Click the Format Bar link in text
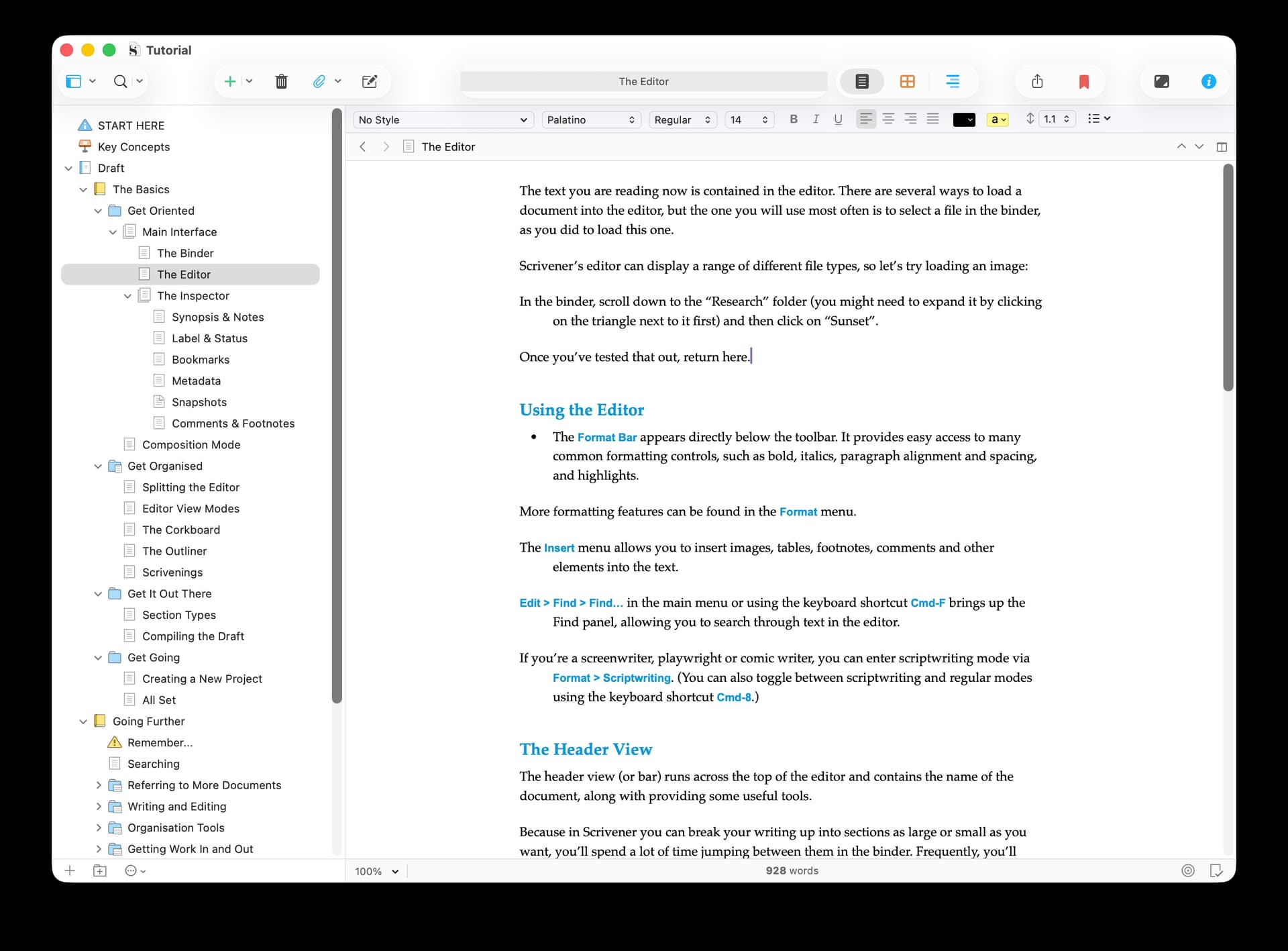This screenshot has width=1288, height=951. 607,438
